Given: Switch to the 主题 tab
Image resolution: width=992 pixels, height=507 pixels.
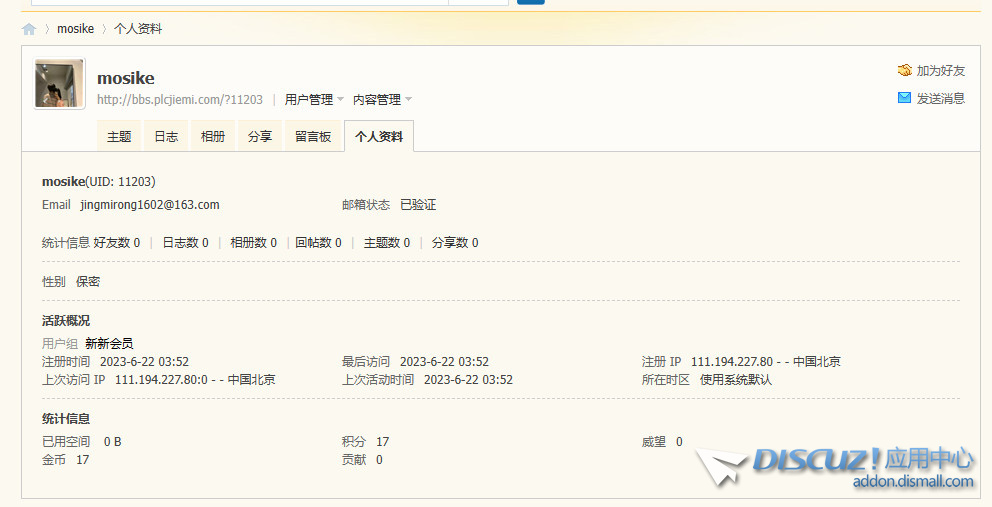Looking at the screenshot, I should (x=119, y=137).
